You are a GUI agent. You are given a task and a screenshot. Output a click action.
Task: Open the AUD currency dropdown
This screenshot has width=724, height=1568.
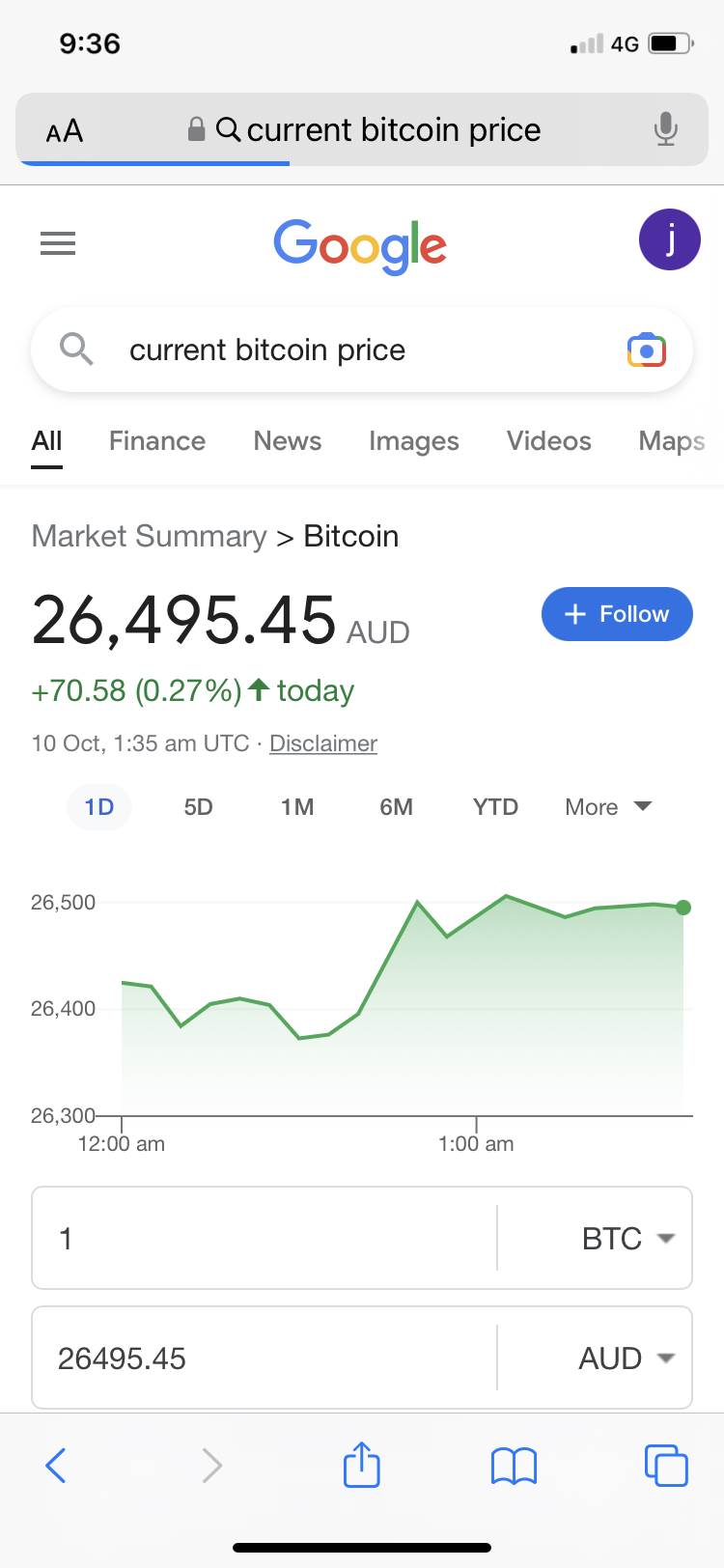[x=626, y=1358]
